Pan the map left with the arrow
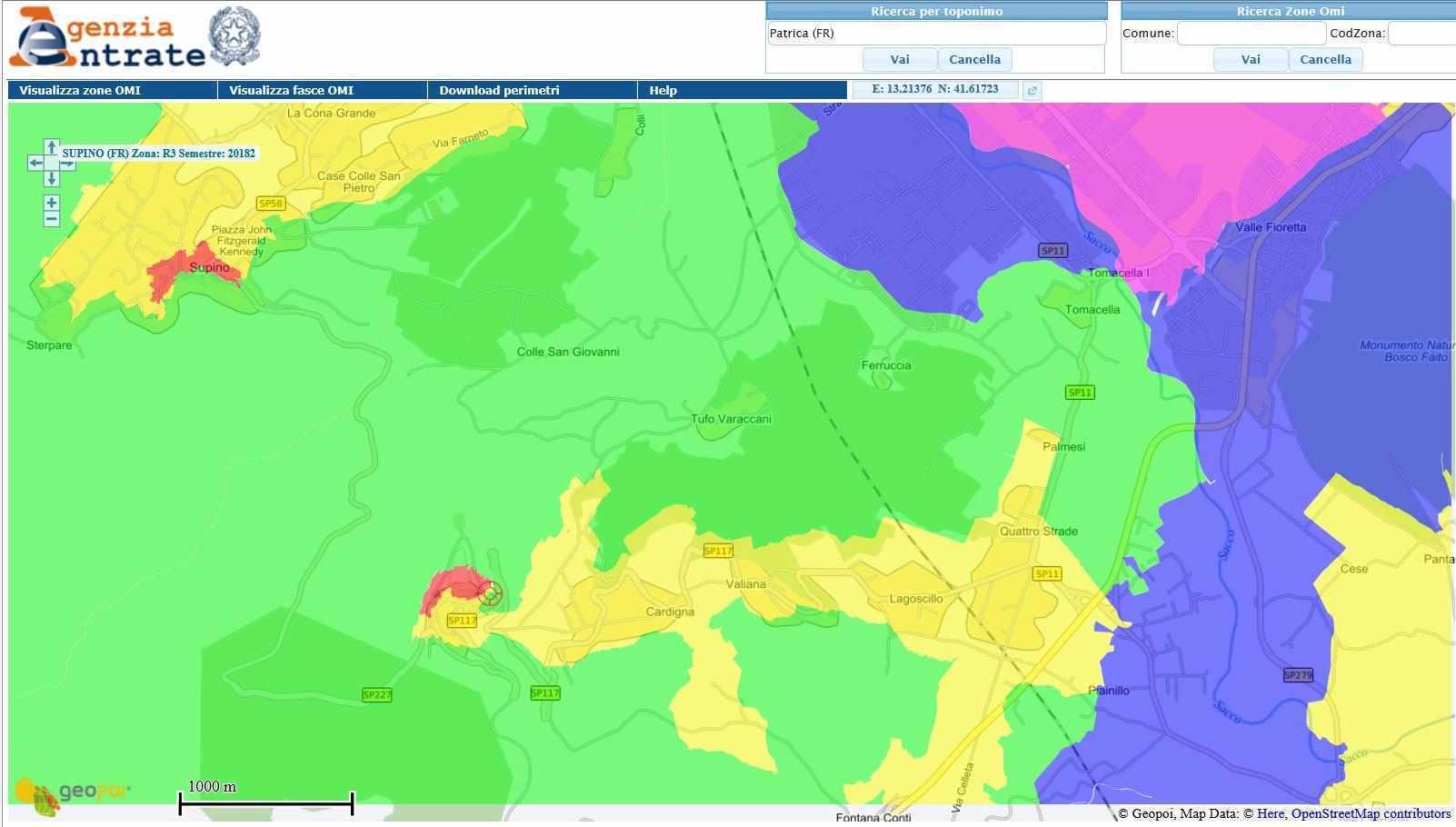The height and width of the screenshot is (827, 1456). (x=35, y=164)
